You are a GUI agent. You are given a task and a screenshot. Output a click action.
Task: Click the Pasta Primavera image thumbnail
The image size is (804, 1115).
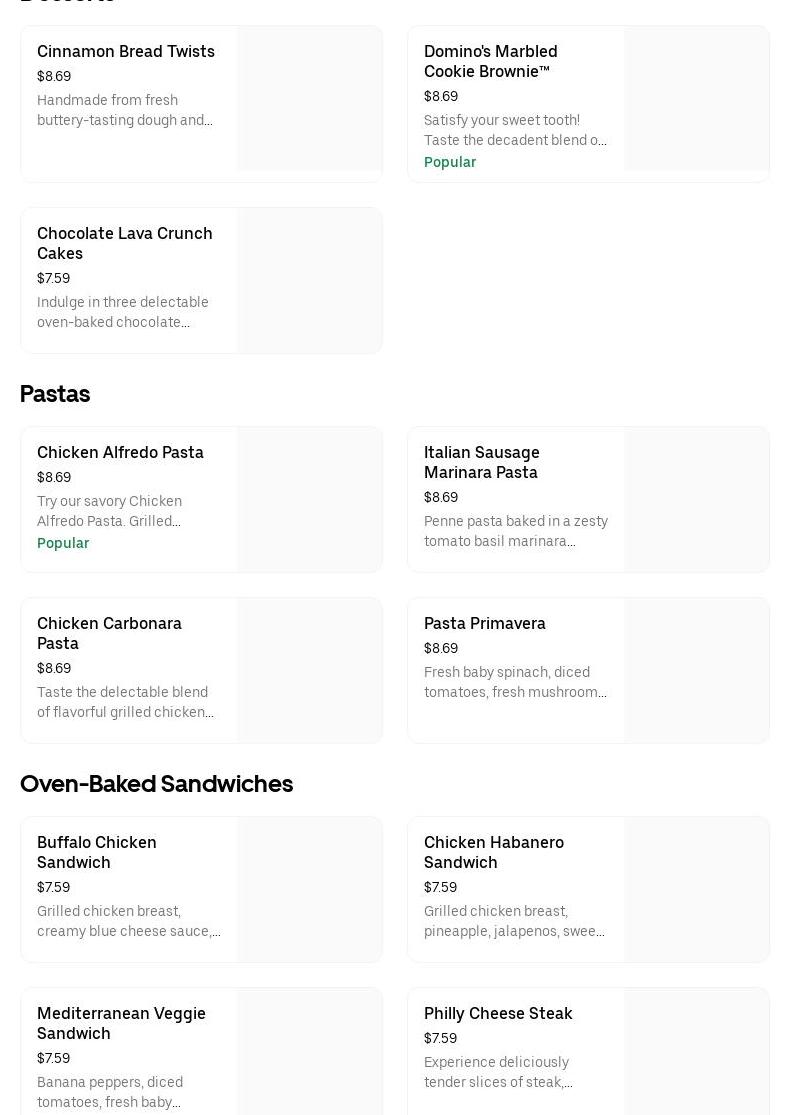pyautogui.click(x=696, y=670)
